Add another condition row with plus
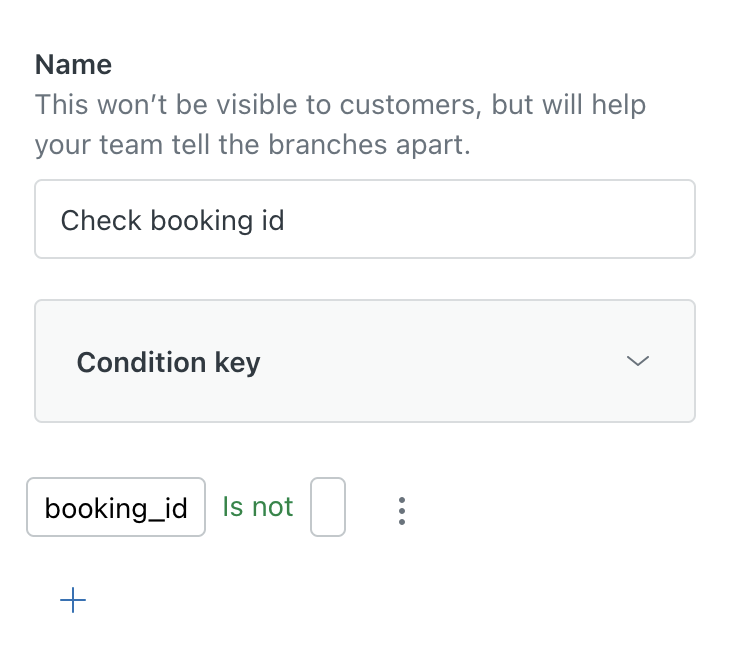The image size is (730, 658). point(73,600)
